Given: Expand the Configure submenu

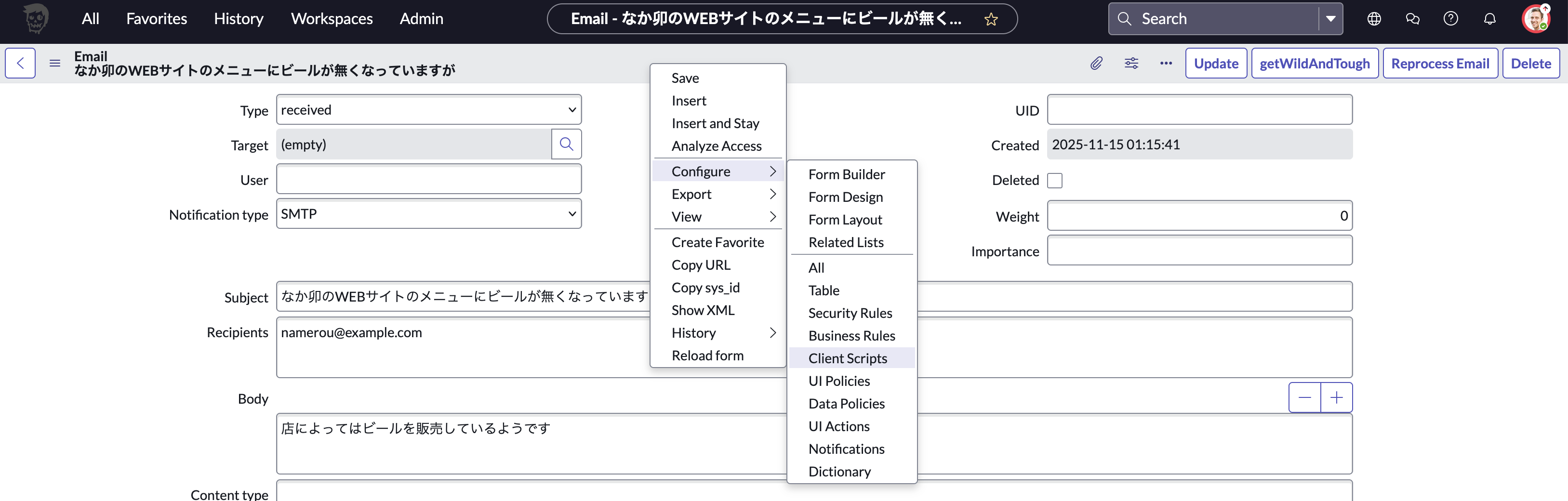Looking at the screenshot, I should click(x=718, y=171).
